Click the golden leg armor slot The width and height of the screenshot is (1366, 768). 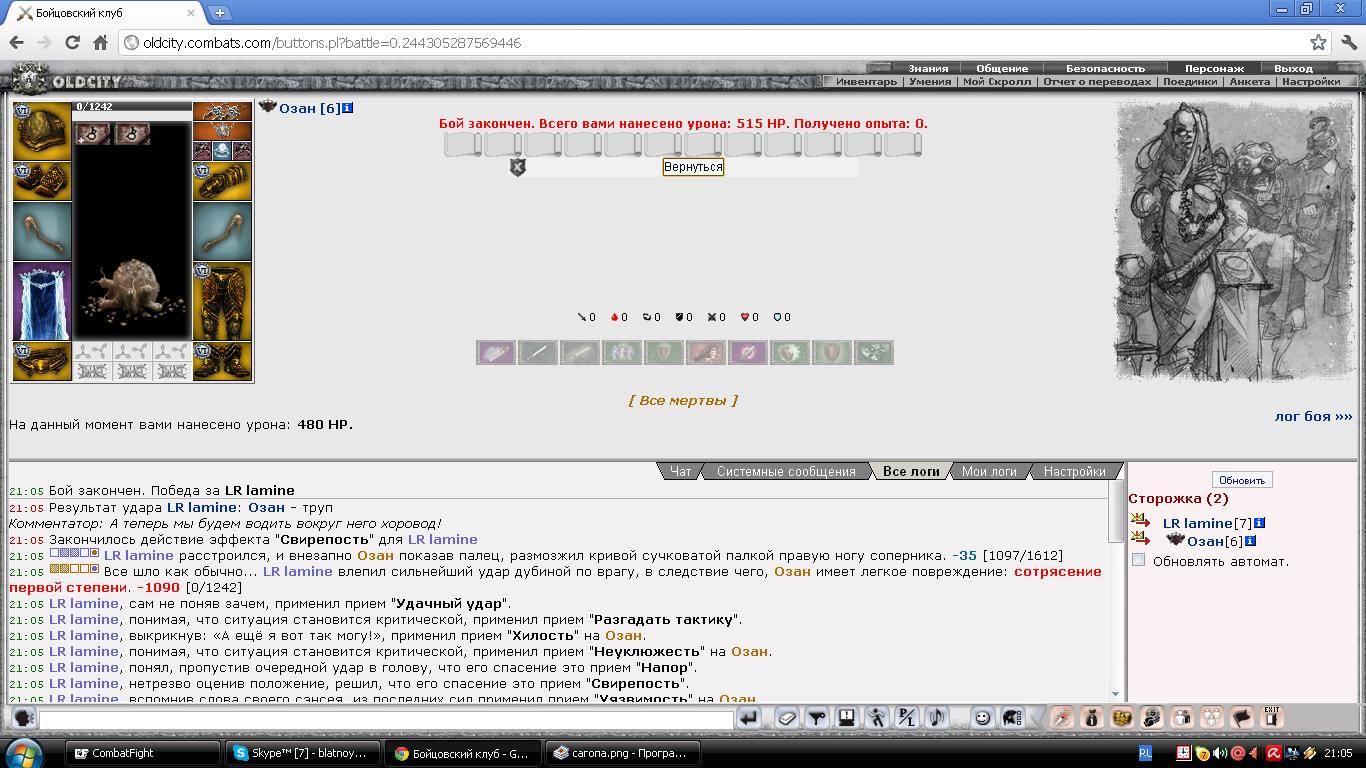[x=222, y=302]
